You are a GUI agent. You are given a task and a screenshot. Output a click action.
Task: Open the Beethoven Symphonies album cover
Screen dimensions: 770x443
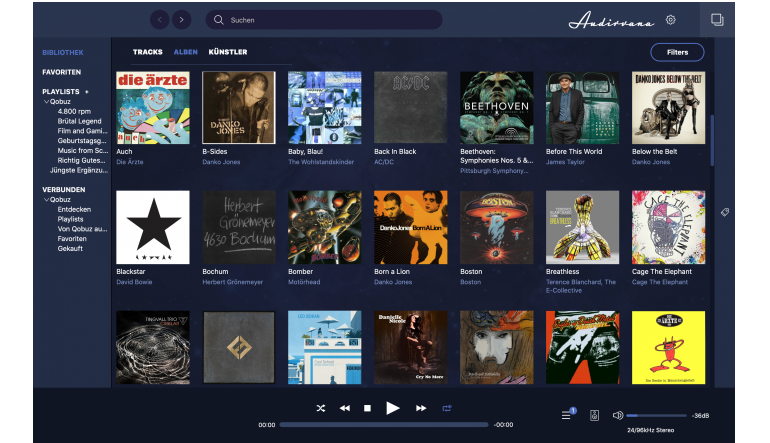(496, 108)
